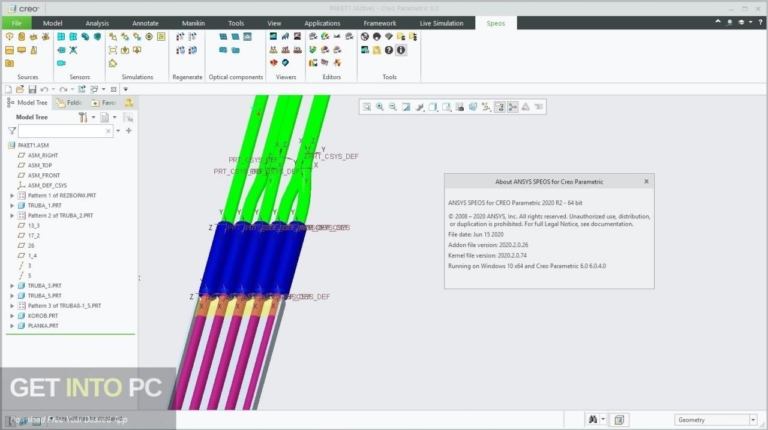Viewport: 768px width, 430px height.
Task: Expand PLANKA.PRT node
Action: (x=12, y=326)
